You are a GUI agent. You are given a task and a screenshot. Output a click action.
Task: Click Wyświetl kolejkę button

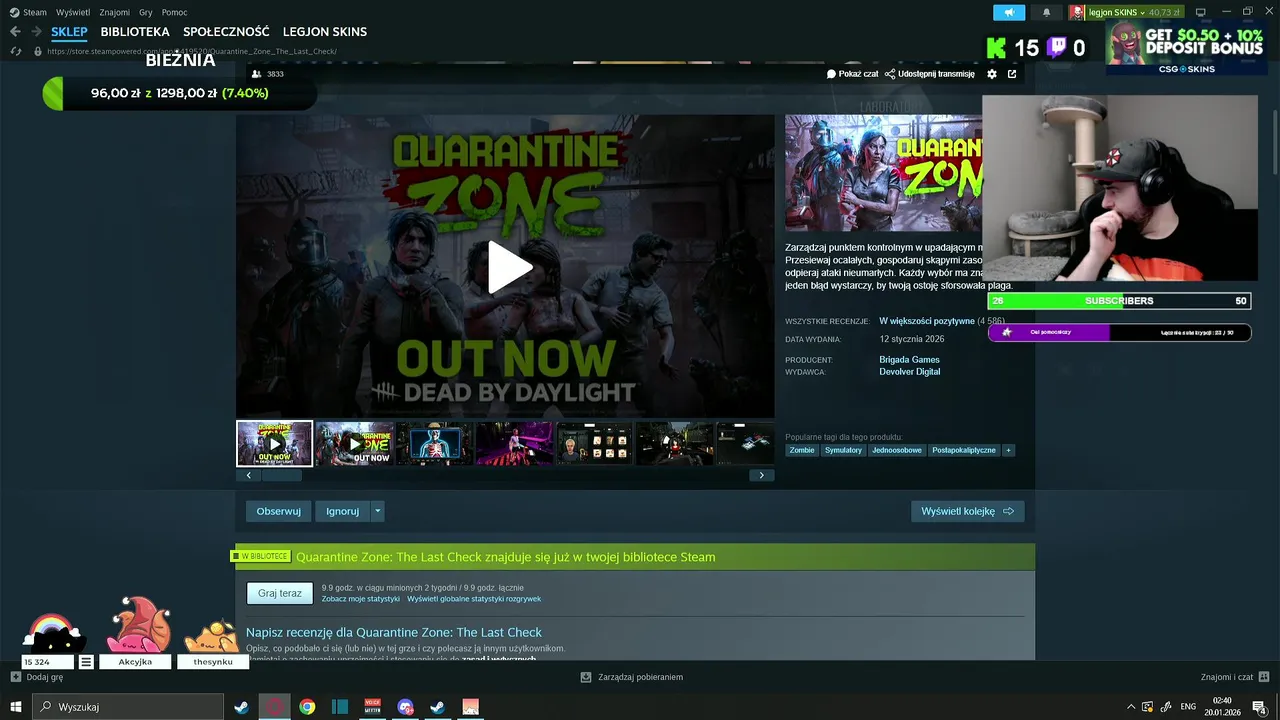coord(967,511)
